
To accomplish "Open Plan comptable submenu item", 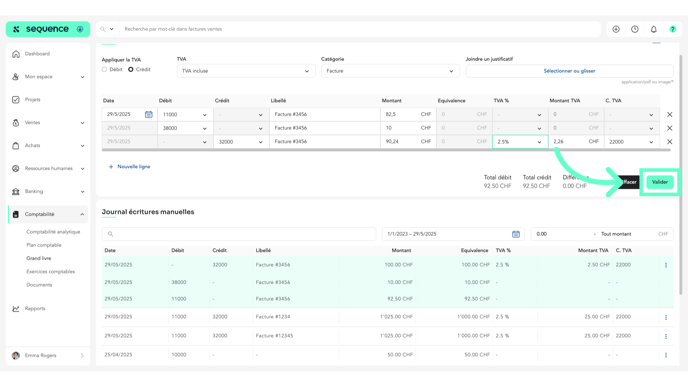I will tap(44, 245).
